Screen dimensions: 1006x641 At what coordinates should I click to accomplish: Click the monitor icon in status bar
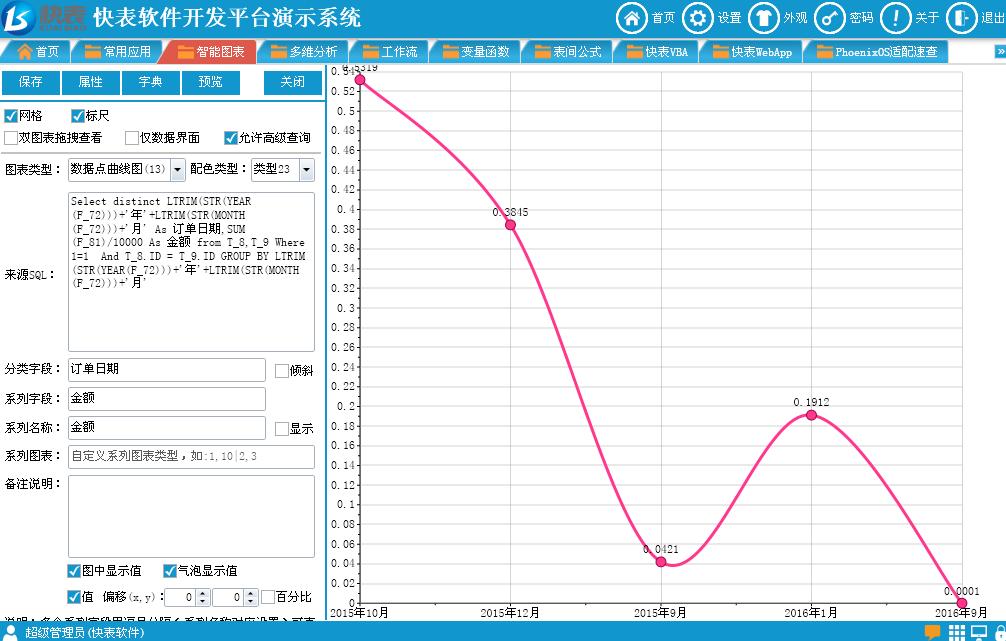click(979, 632)
